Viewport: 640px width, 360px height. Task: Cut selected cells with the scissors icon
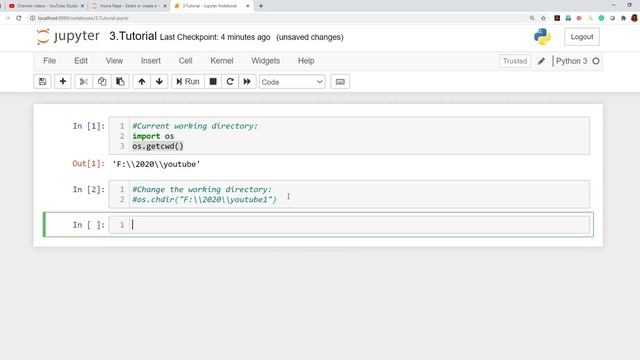click(x=84, y=82)
